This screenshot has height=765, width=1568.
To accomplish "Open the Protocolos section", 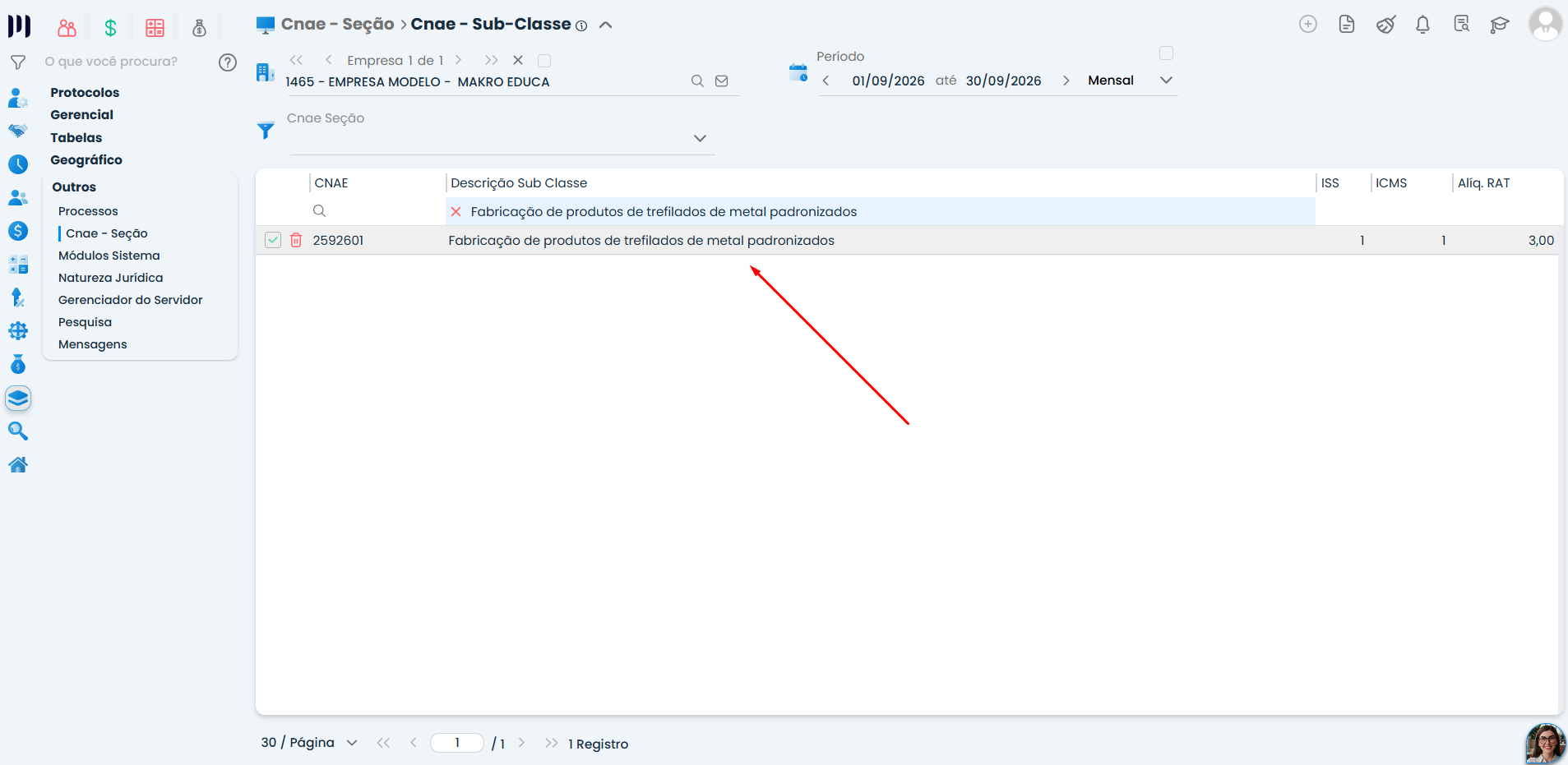I will pyautogui.click(x=85, y=93).
